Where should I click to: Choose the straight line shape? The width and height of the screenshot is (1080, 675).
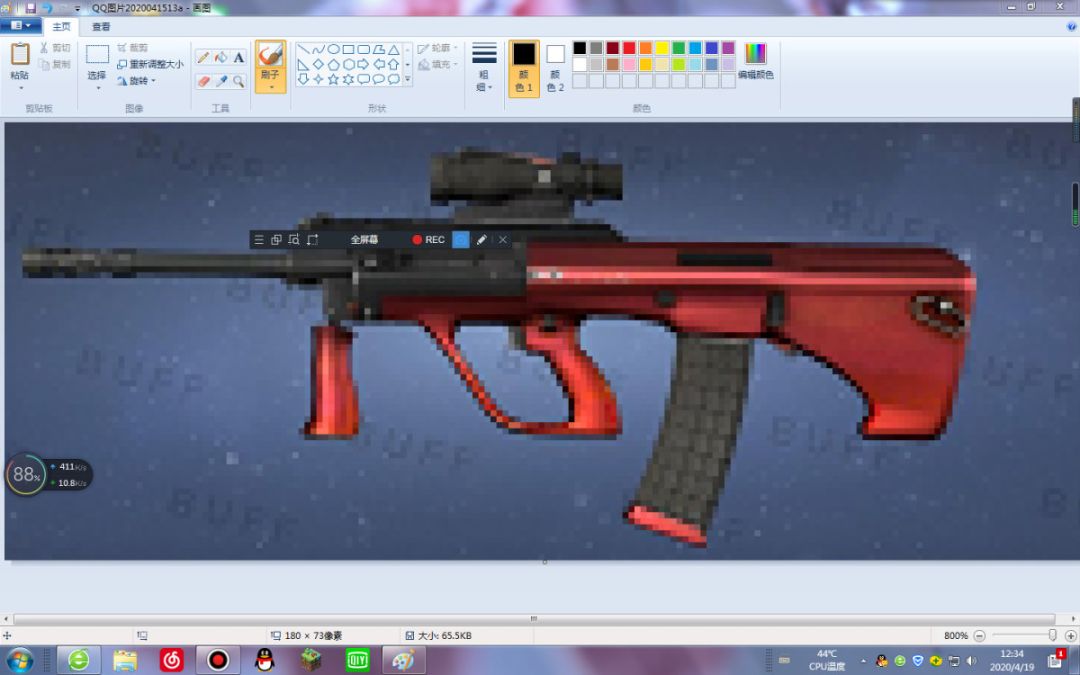pyautogui.click(x=303, y=50)
